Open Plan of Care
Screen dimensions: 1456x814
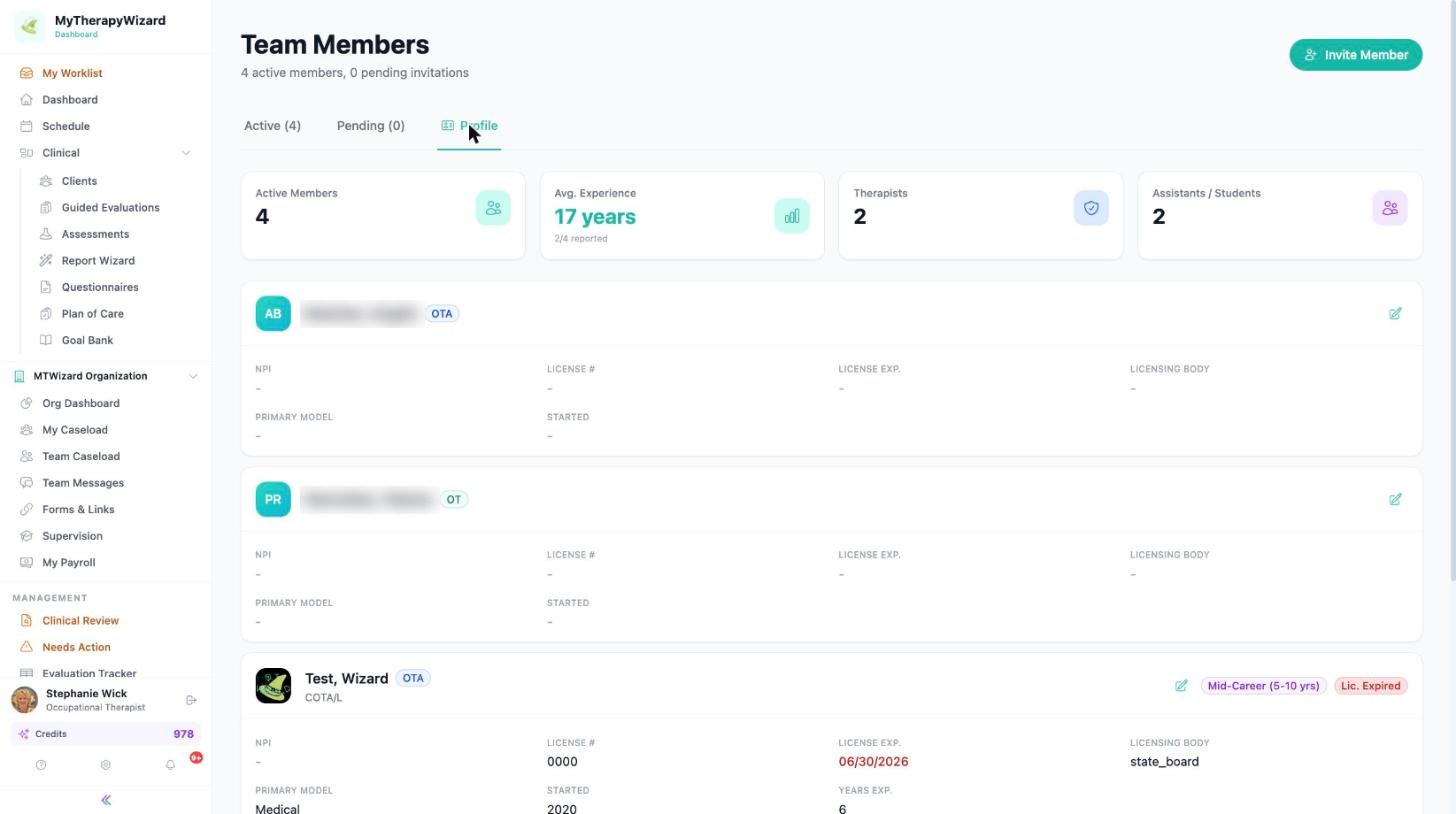(x=92, y=314)
